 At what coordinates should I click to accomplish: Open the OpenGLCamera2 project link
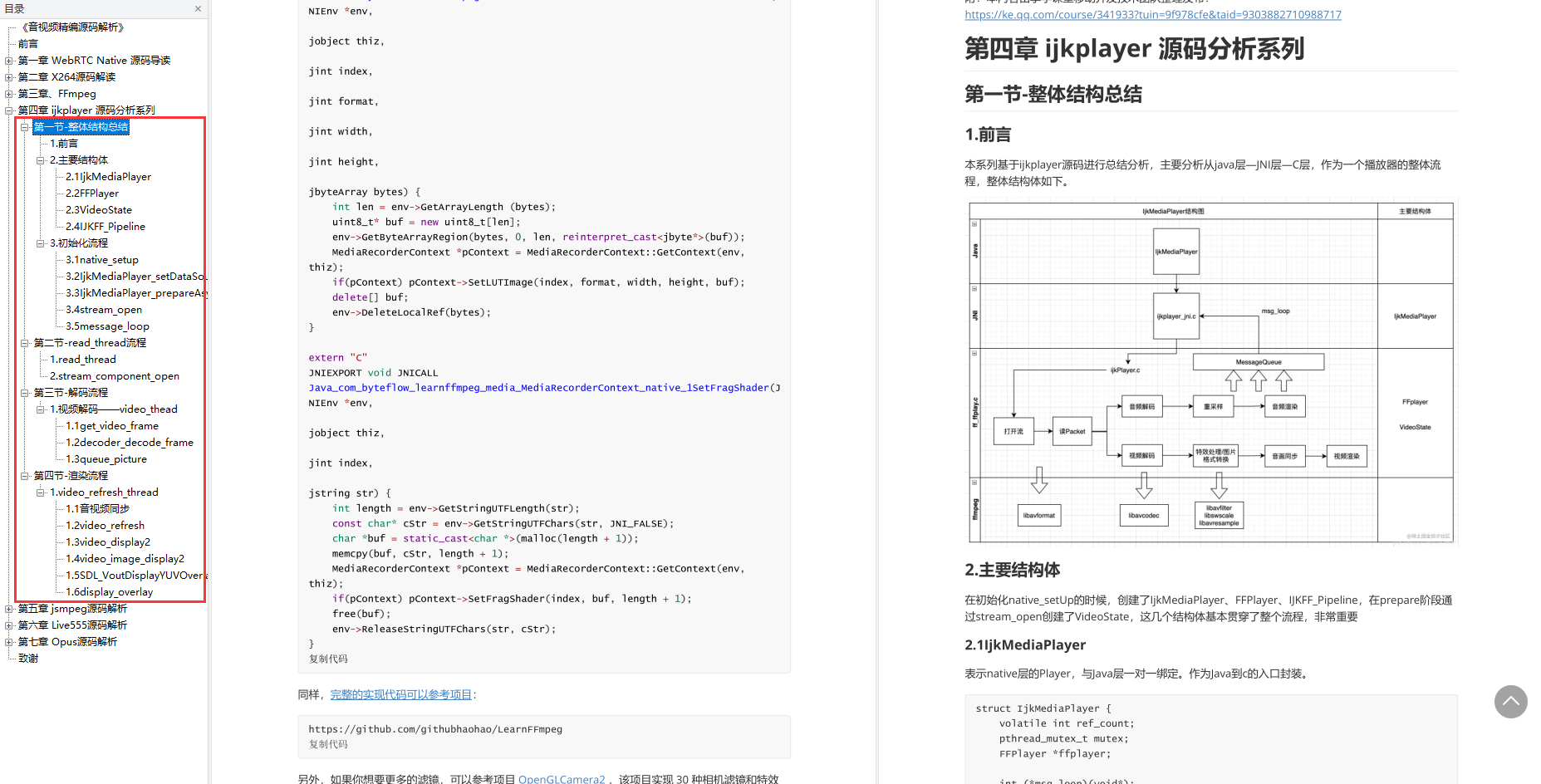[562, 778]
